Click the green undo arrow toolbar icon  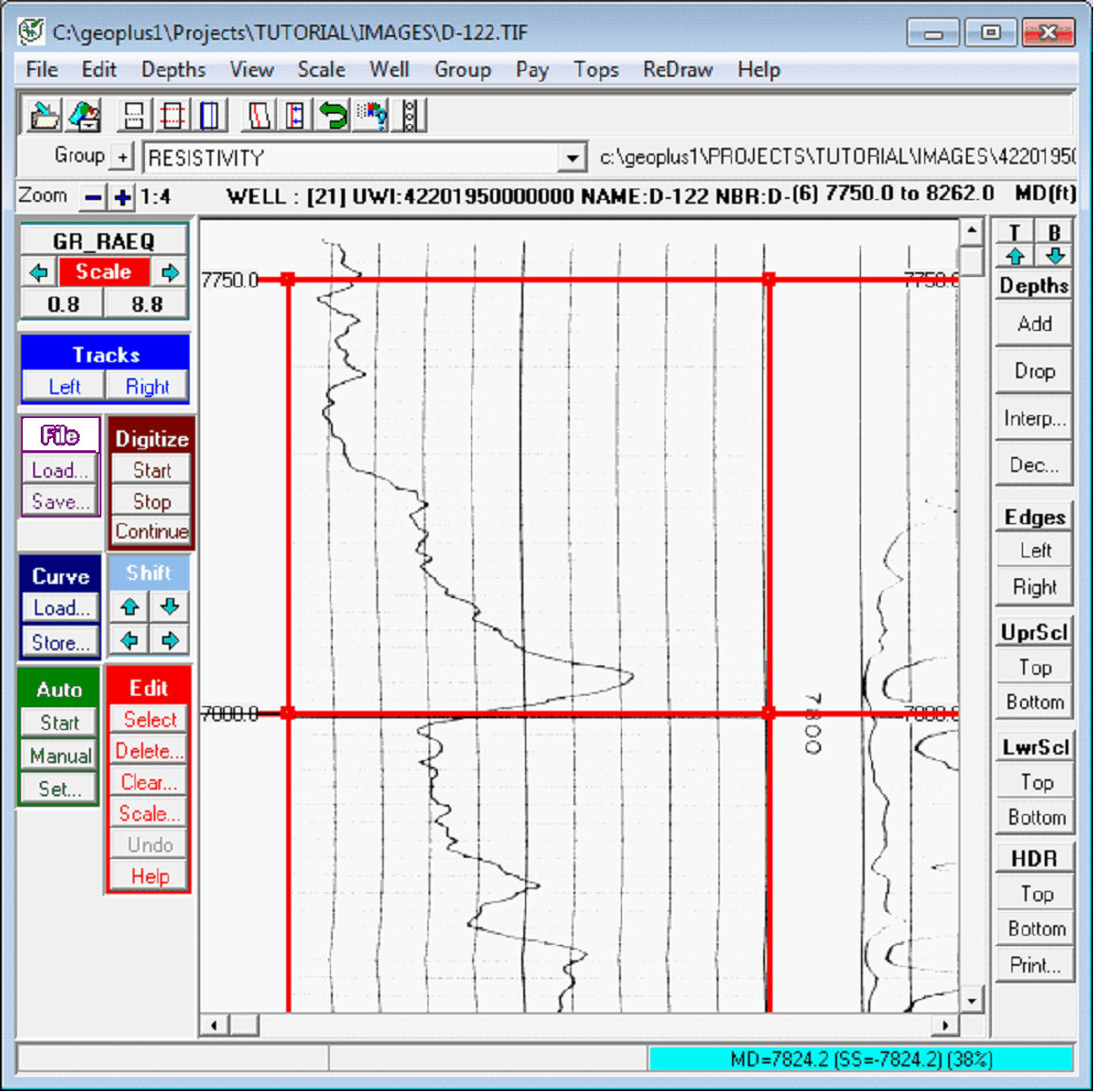coord(333,116)
